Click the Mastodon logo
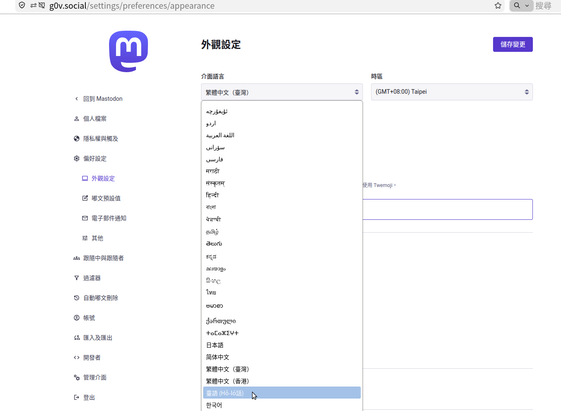 (128, 51)
